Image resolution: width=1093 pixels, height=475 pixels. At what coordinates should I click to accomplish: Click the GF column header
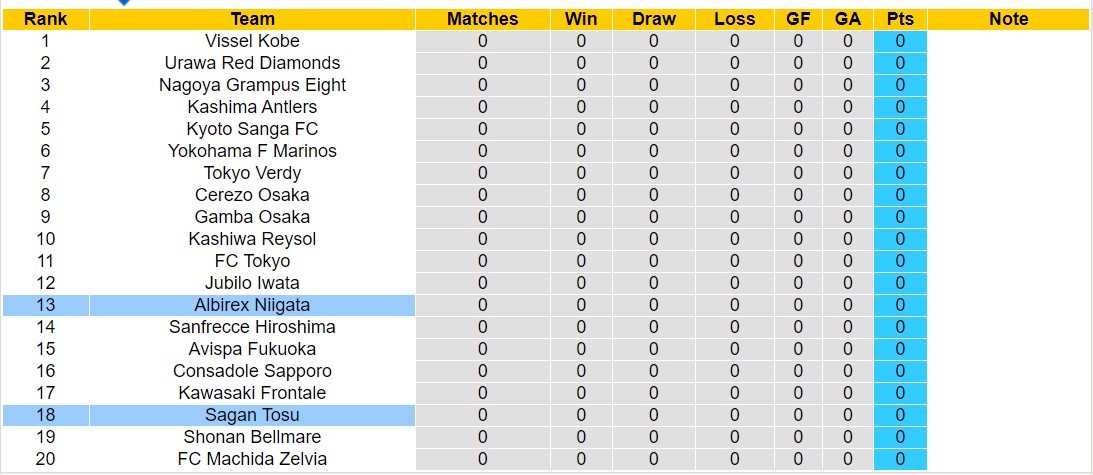[798, 19]
